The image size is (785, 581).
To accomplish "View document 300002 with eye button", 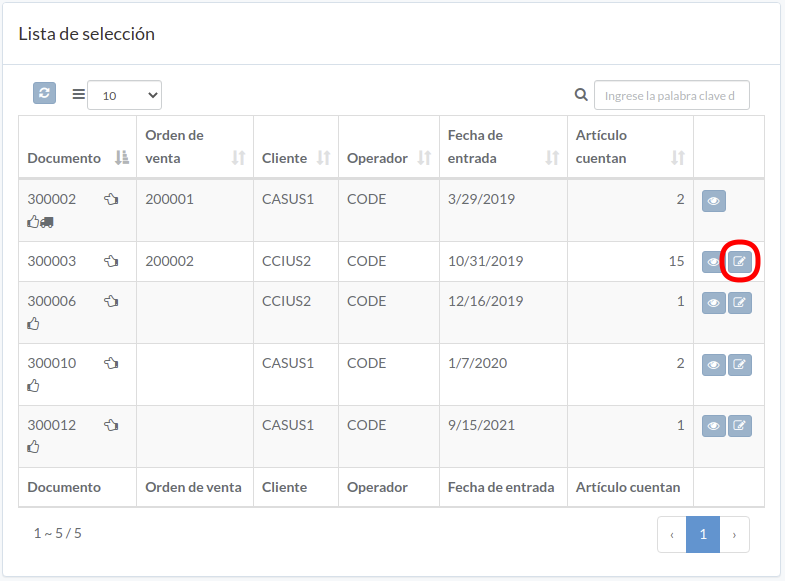I will (713, 201).
